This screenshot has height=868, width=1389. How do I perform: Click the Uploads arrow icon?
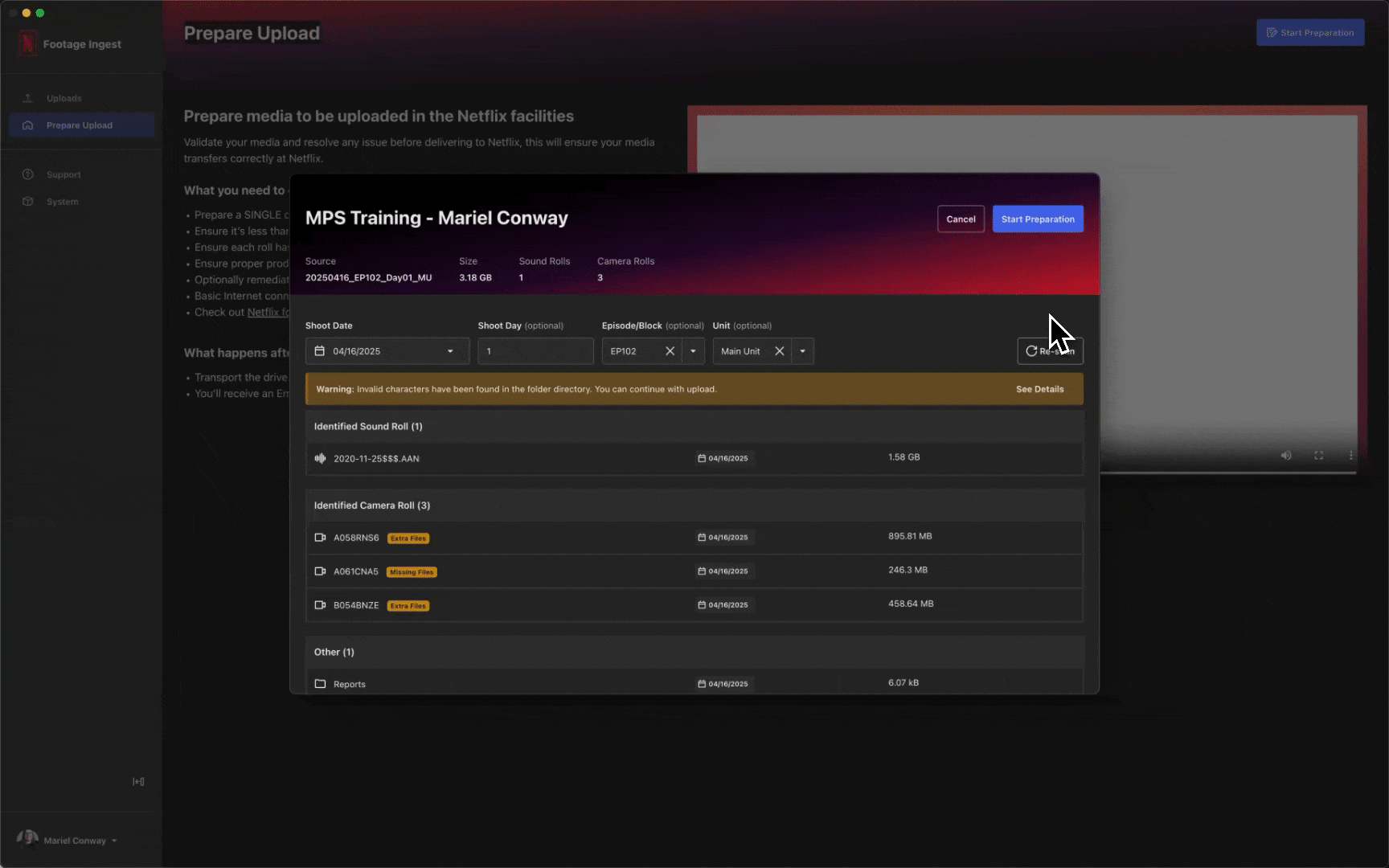pyautogui.click(x=28, y=98)
